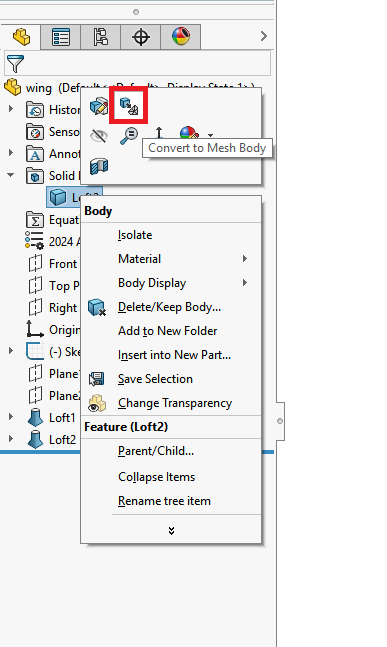Screen dimensions: 387x647
Task: Expand the History folder
Action: (x=11, y=109)
